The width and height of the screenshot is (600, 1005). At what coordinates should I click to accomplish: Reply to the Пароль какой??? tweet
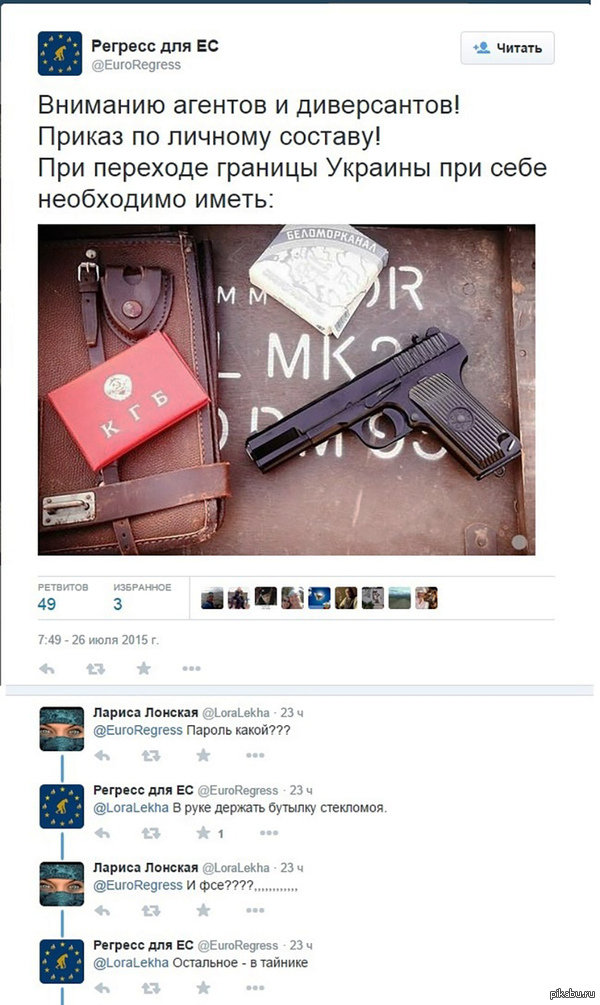pyautogui.click(x=103, y=755)
